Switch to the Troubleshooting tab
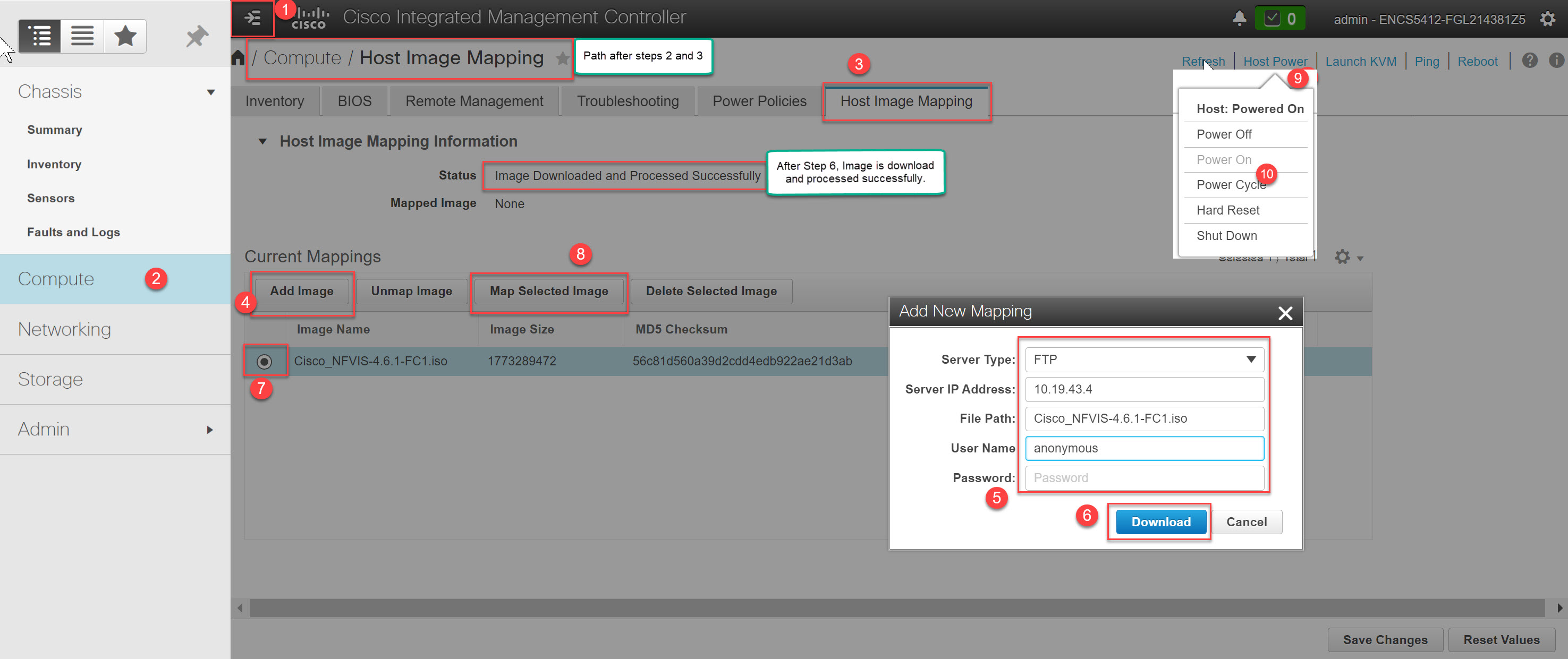The height and width of the screenshot is (659, 1568). [628, 100]
